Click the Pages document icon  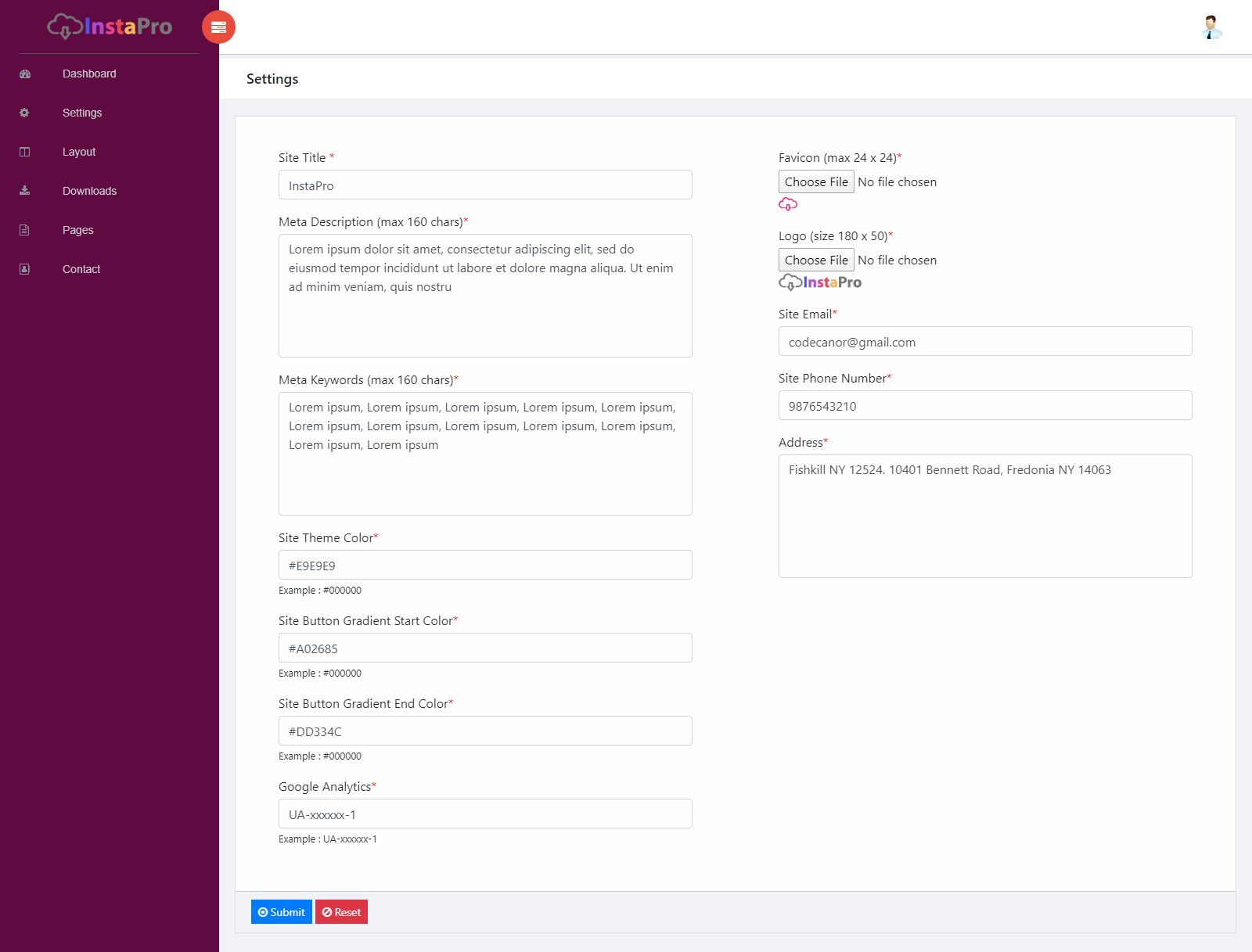pyautogui.click(x=25, y=230)
